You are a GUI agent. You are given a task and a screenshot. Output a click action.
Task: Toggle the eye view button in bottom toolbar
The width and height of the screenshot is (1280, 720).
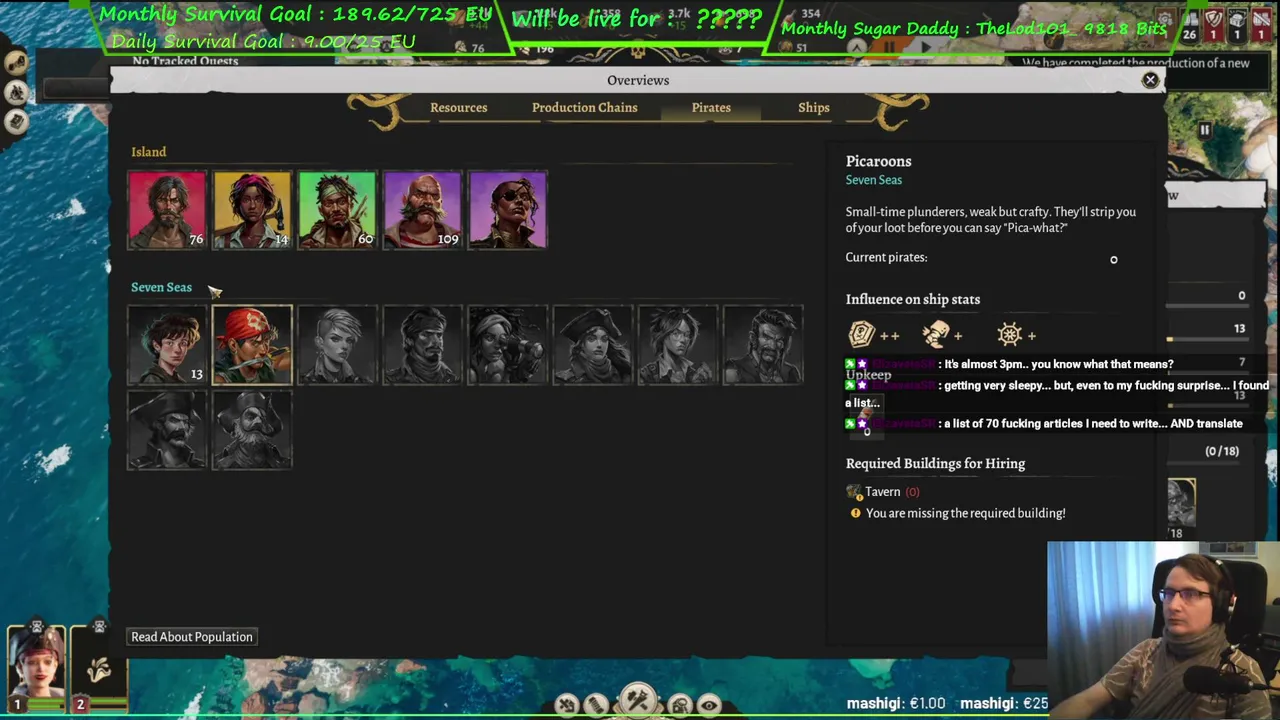[x=709, y=705]
